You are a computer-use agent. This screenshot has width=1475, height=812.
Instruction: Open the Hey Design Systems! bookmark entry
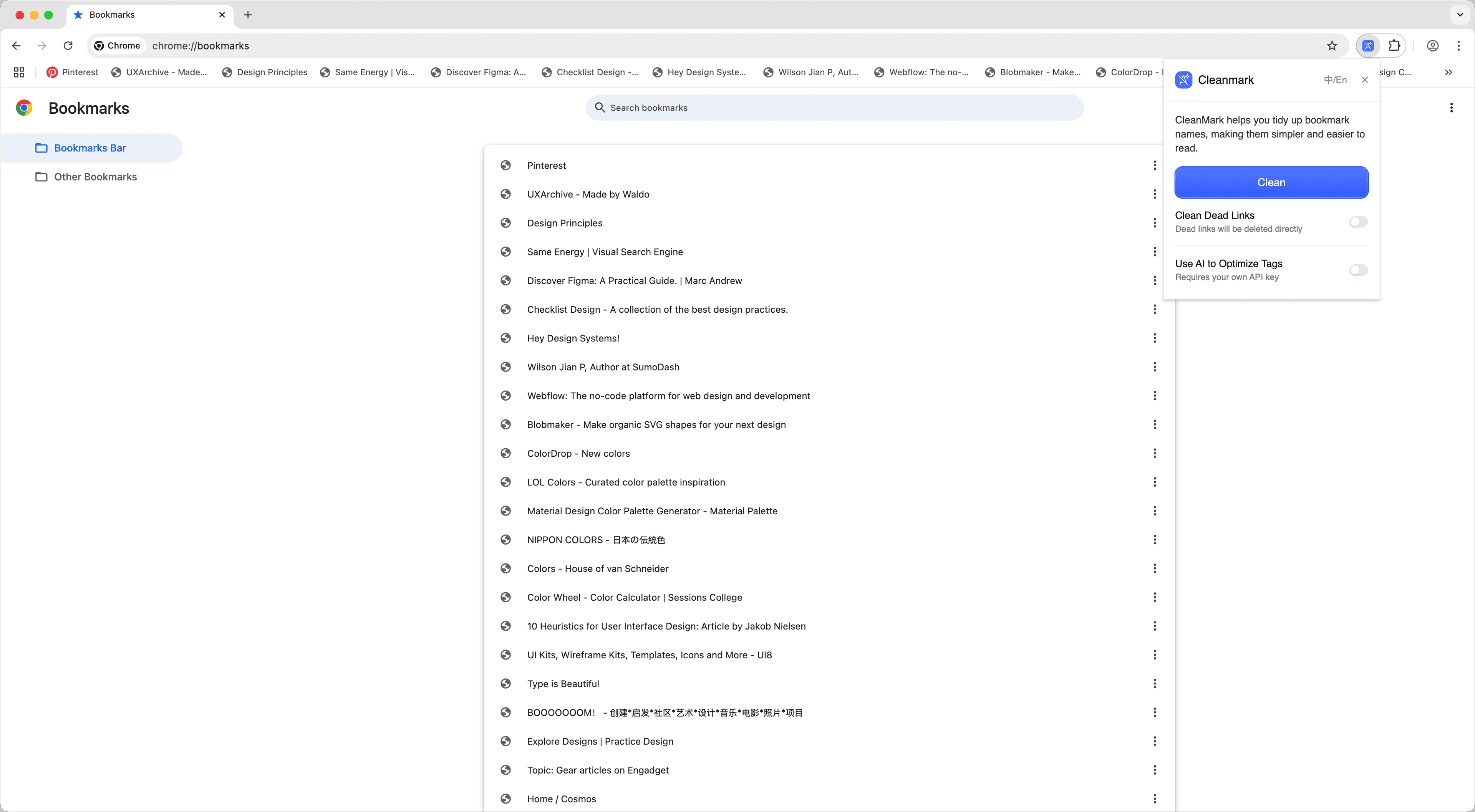click(x=573, y=338)
